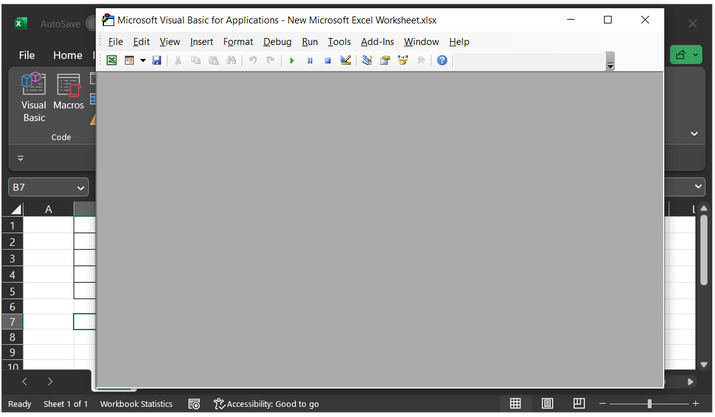Click the zoom out minus button
This screenshot has width=715, height=417.
coord(602,404)
